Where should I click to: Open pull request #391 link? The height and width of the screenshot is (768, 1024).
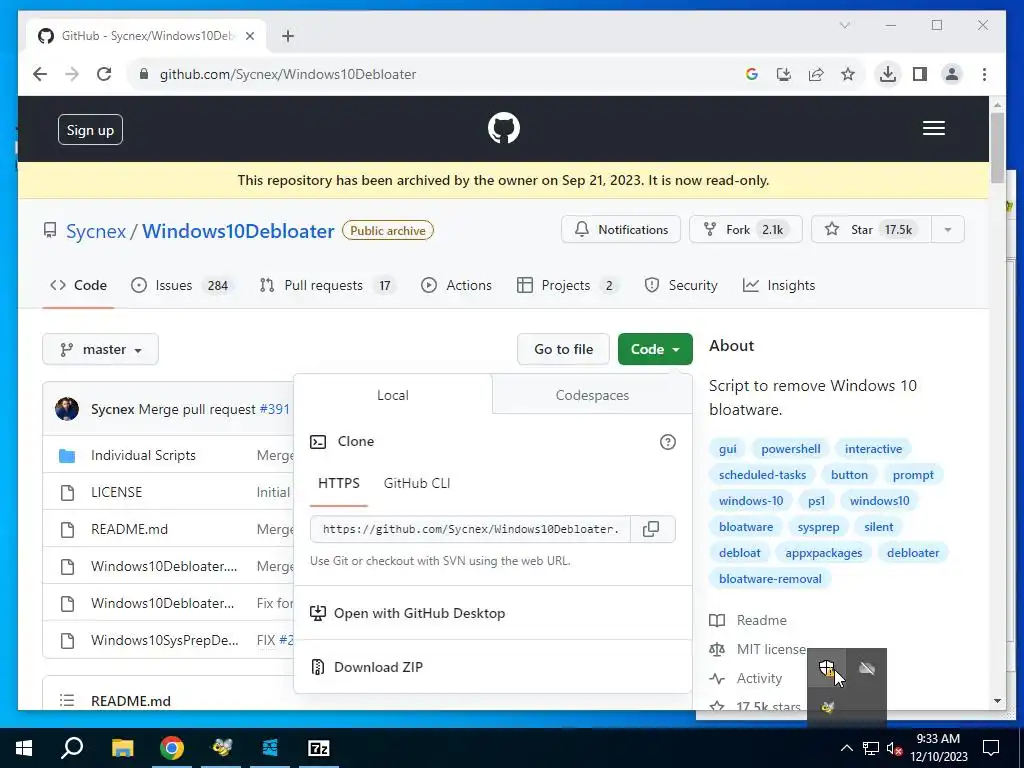[274, 409]
